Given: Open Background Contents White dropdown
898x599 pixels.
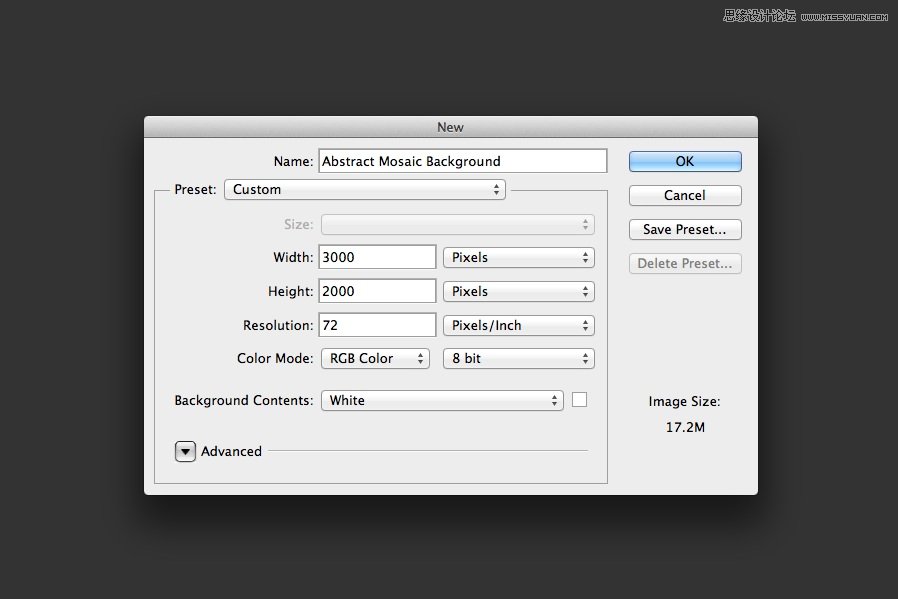Looking at the screenshot, I should pos(442,400).
